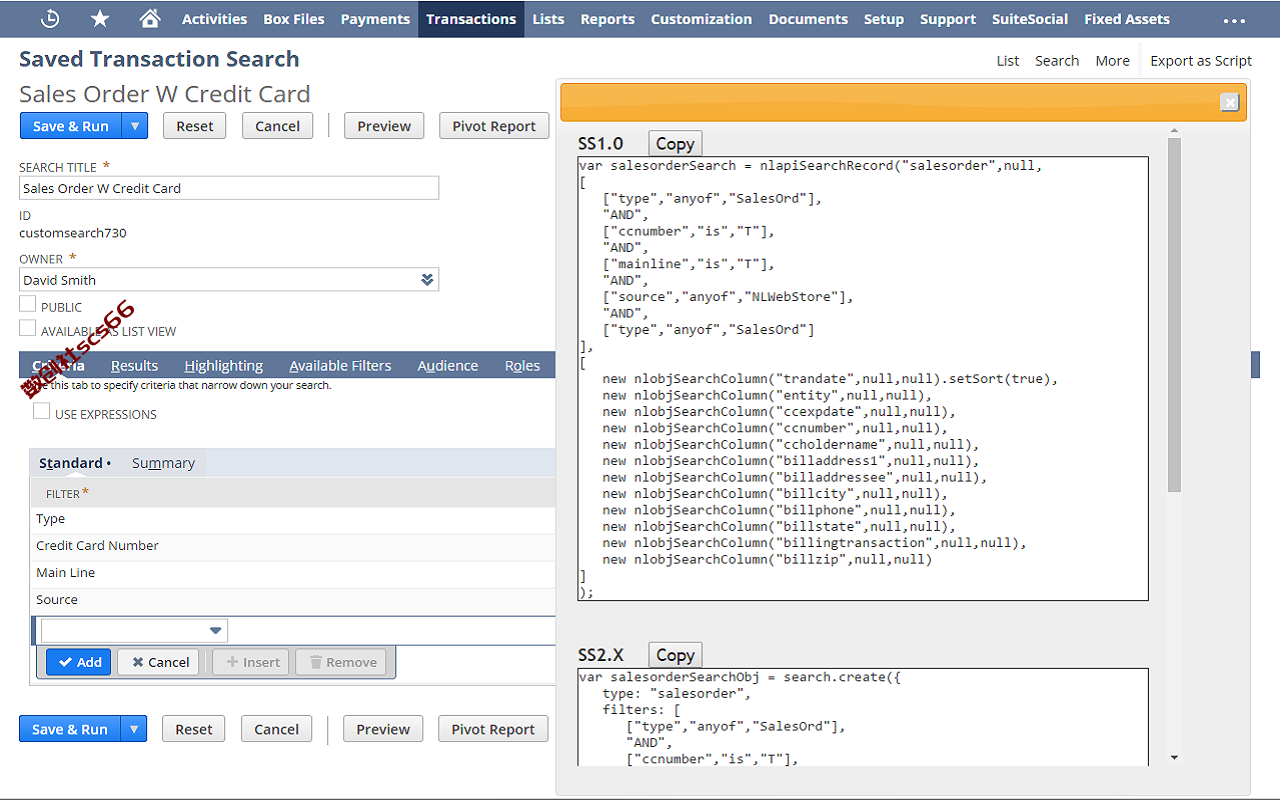Open the Lists menu

pos(548,19)
